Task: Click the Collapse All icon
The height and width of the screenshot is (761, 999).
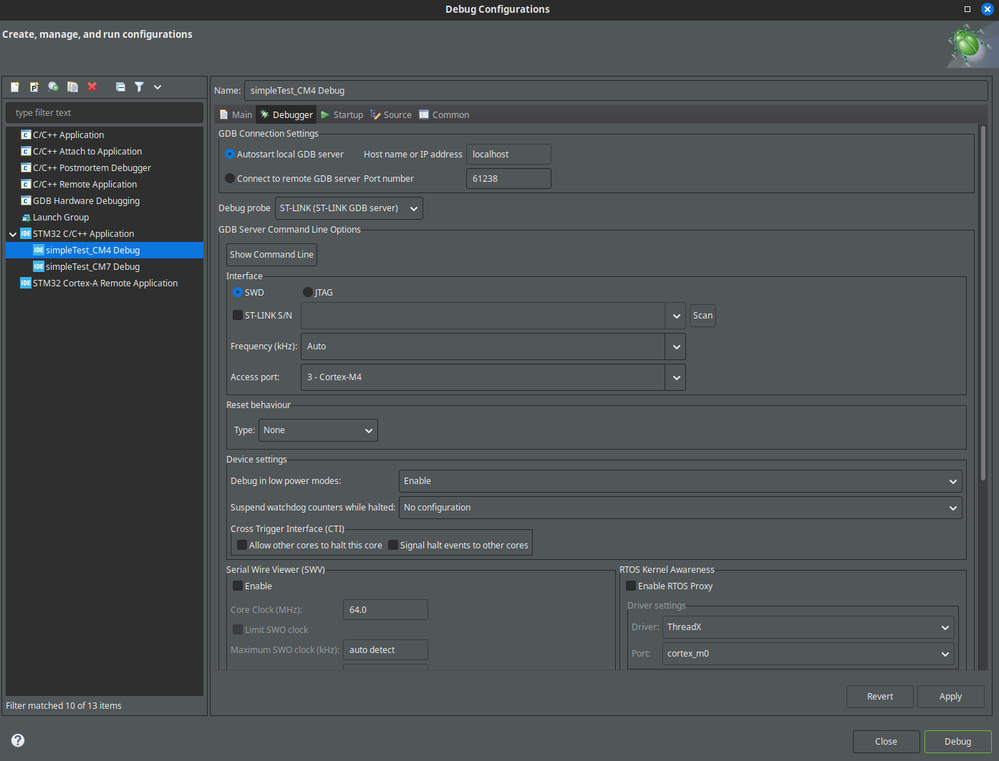Action: tap(120, 87)
